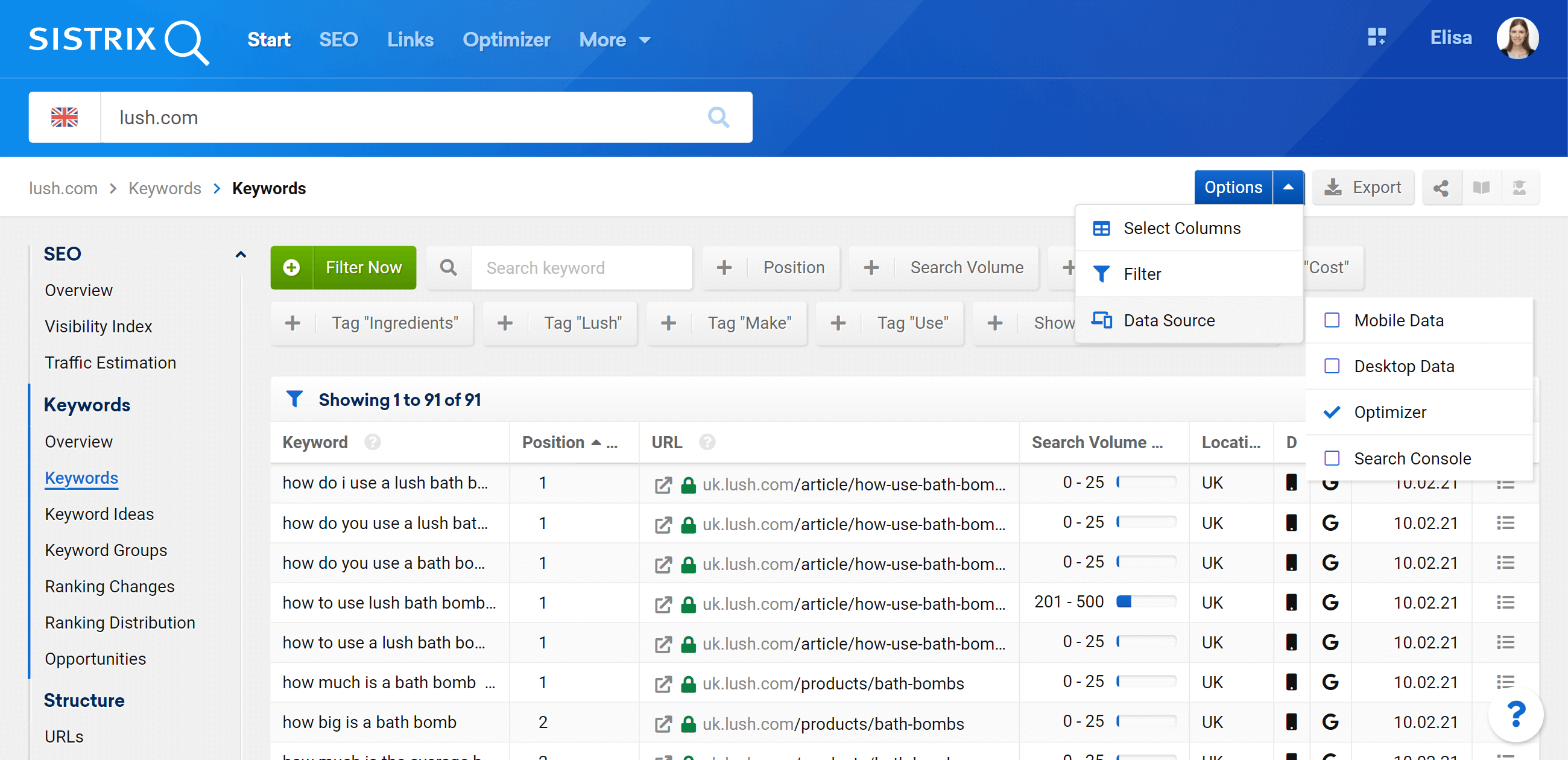Image resolution: width=1568 pixels, height=760 pixels.
Task: Click Google icon in 'how to use lush bath bomb' row
Action: click(1330, 603)
